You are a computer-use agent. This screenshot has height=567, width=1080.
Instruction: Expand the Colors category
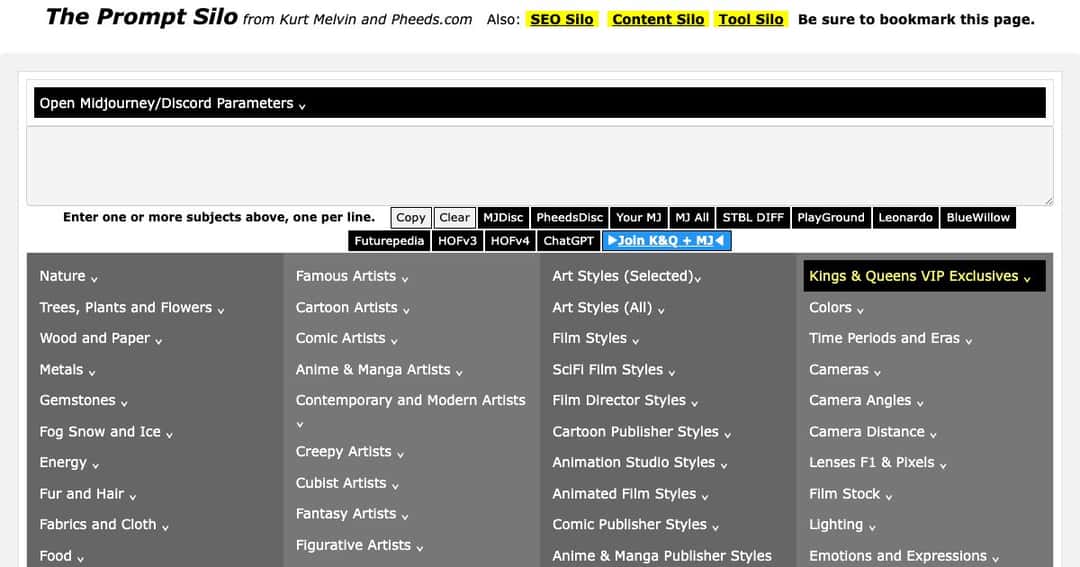(836, 307)
